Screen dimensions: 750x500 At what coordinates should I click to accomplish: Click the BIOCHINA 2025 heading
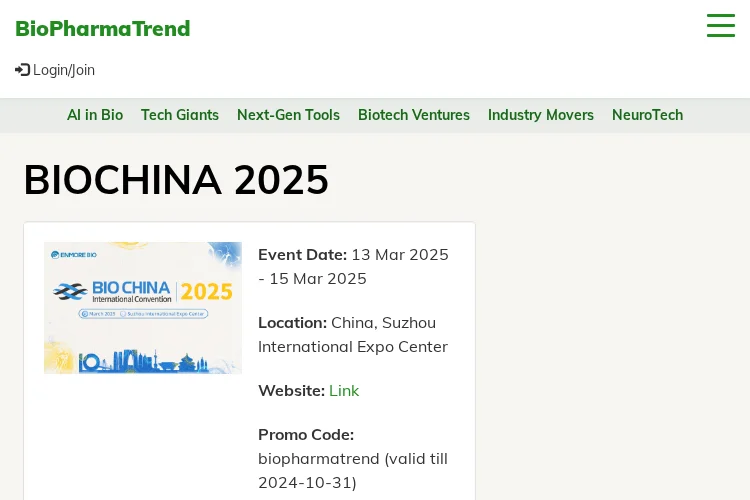[176, 180]
